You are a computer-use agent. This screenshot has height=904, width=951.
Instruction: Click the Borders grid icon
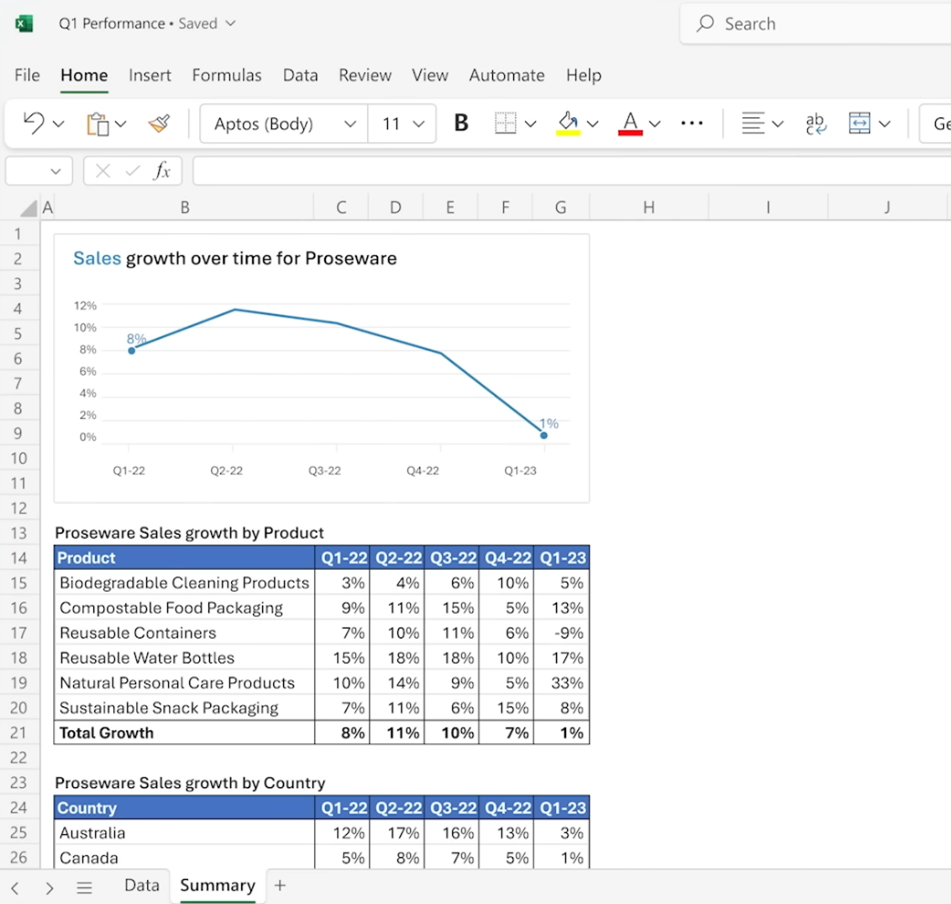click(505, 124)
